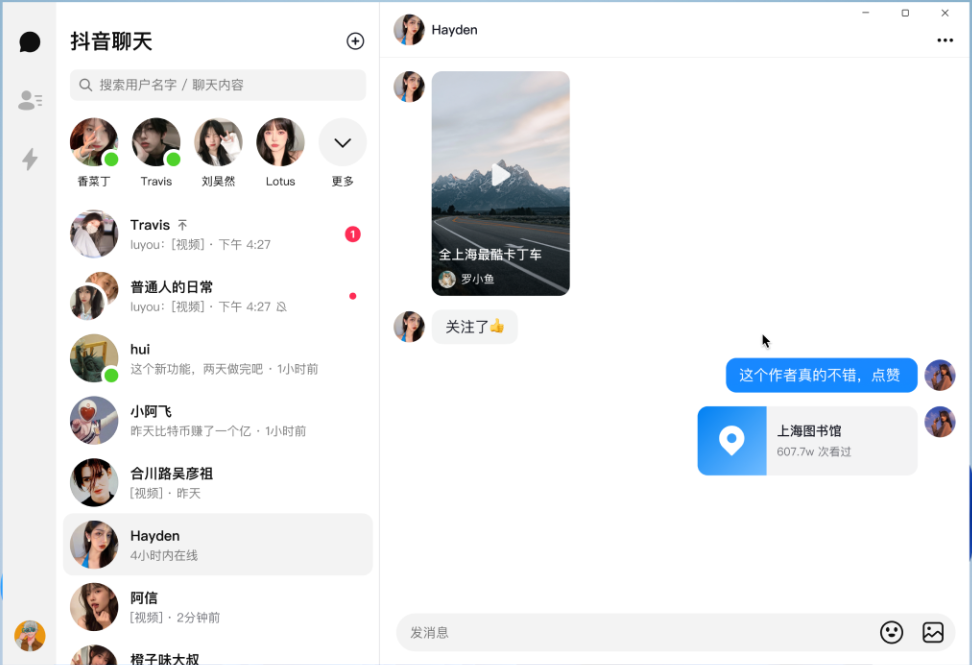This screenshot has height=665, width=972.
Task: Open Travis conversation with unread badge
Action: tap(218, 234)
